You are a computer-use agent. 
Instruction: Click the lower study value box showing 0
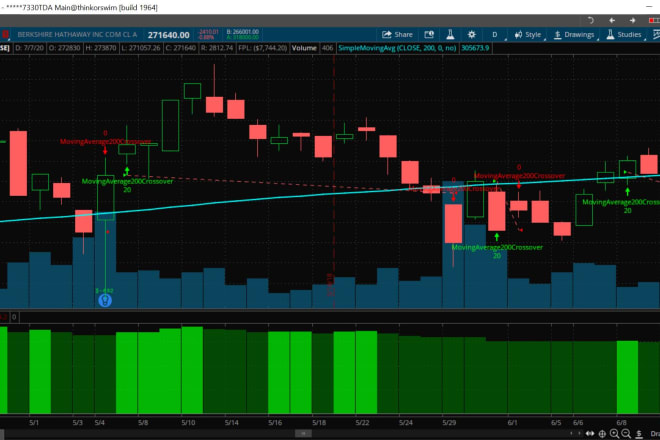click(14, 317)
